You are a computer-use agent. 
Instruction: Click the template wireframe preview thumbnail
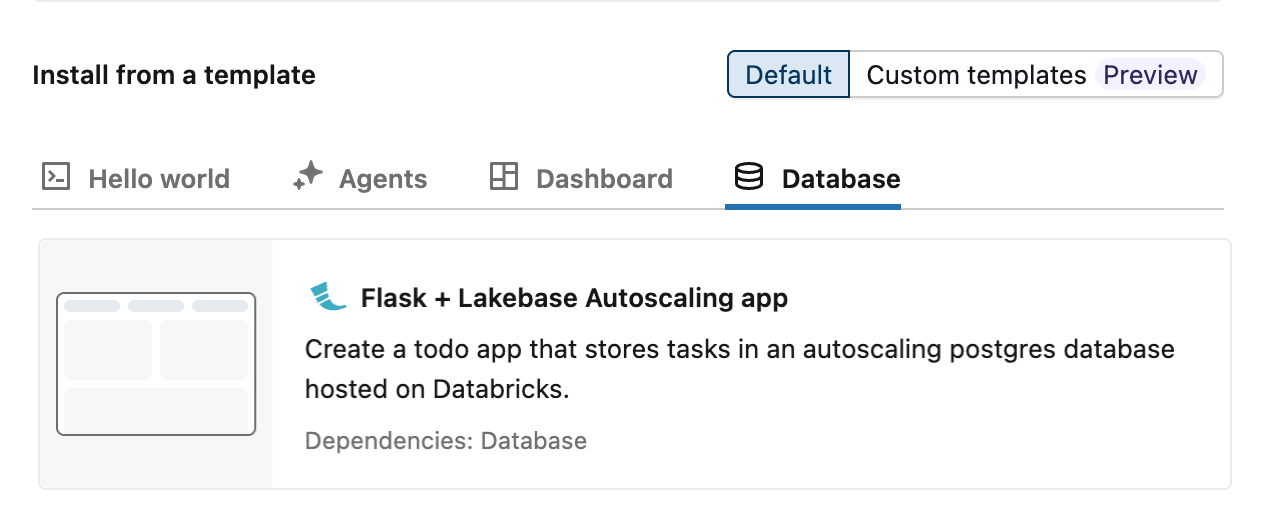(x=156, y=364)
